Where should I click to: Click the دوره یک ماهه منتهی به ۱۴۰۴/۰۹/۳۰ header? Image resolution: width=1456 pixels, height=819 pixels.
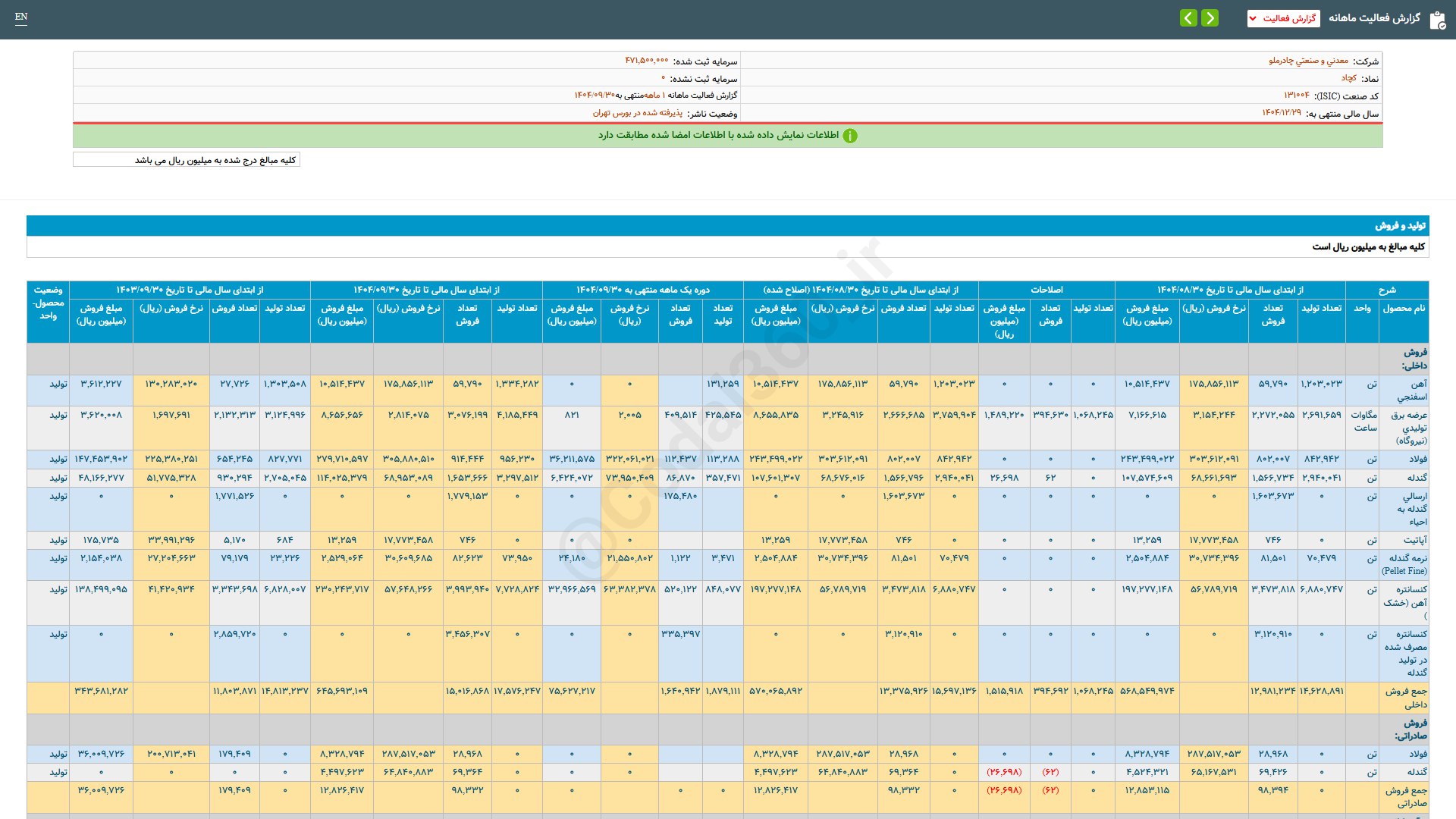click(642, 290)
